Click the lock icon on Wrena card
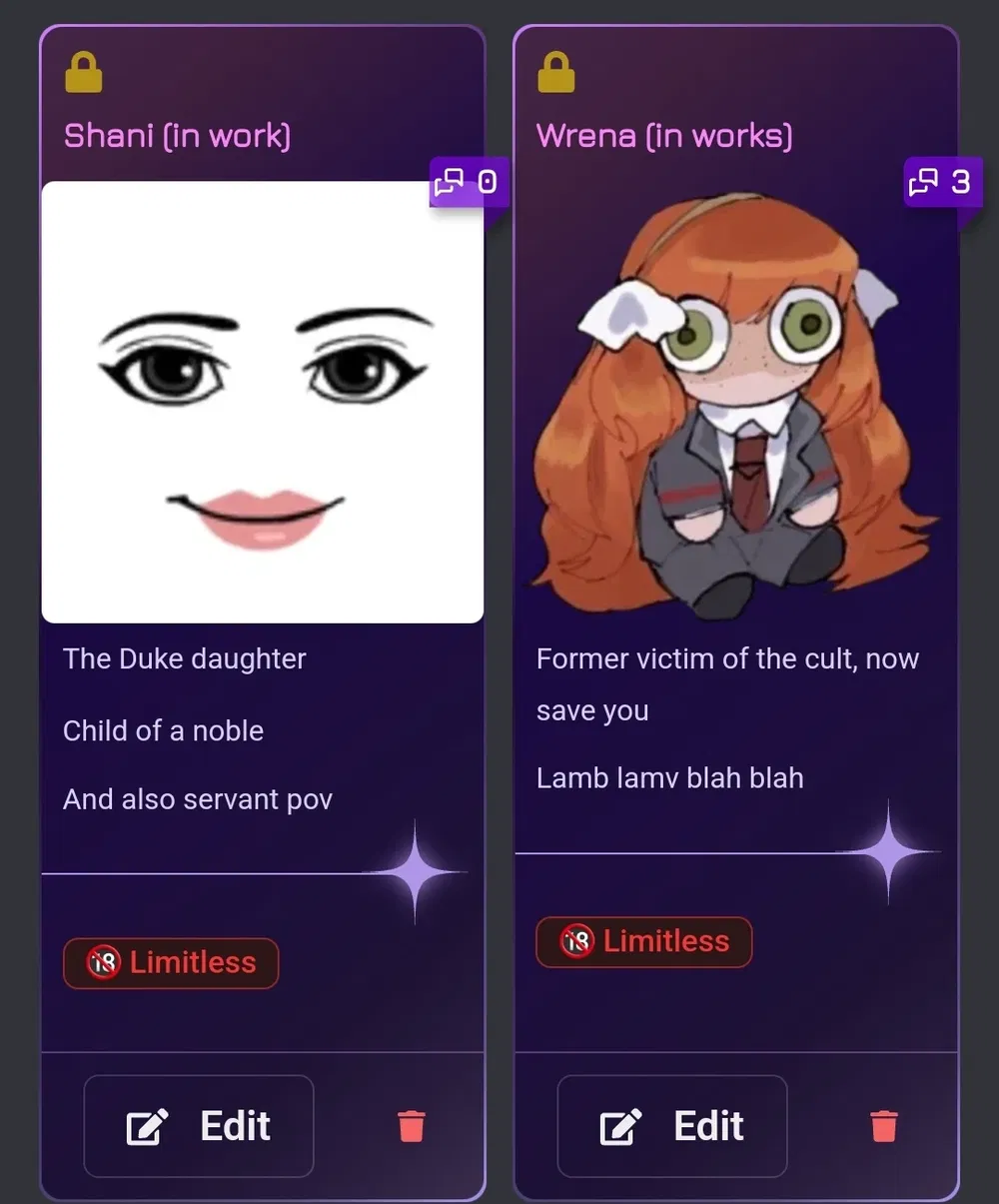Screen dimensions: 999x1204 pos(556,73)
